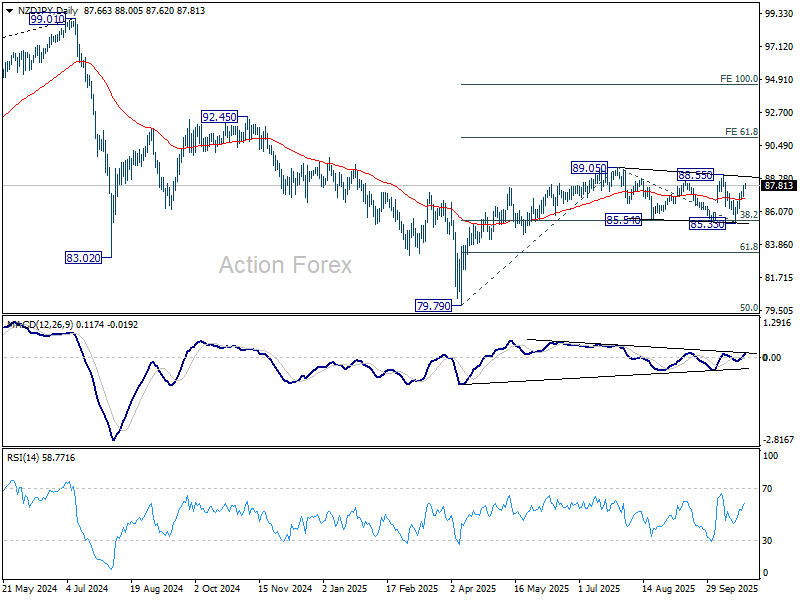The image size is (800, 600).
Task: Click the 29 Sep 2025 date marker
Action: point(732,588)
